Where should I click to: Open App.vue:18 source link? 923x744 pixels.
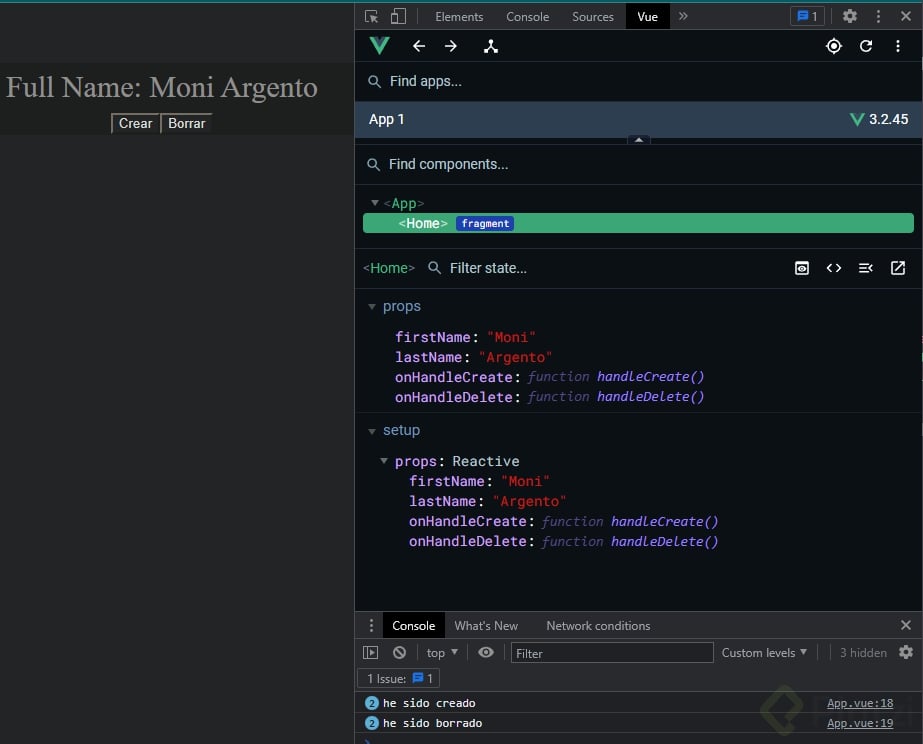(860, 703)
